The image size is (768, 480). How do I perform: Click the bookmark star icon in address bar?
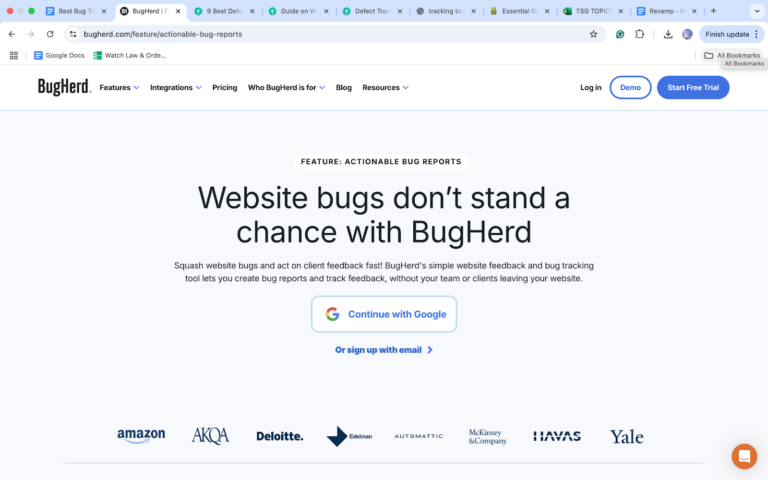[593, 34]
